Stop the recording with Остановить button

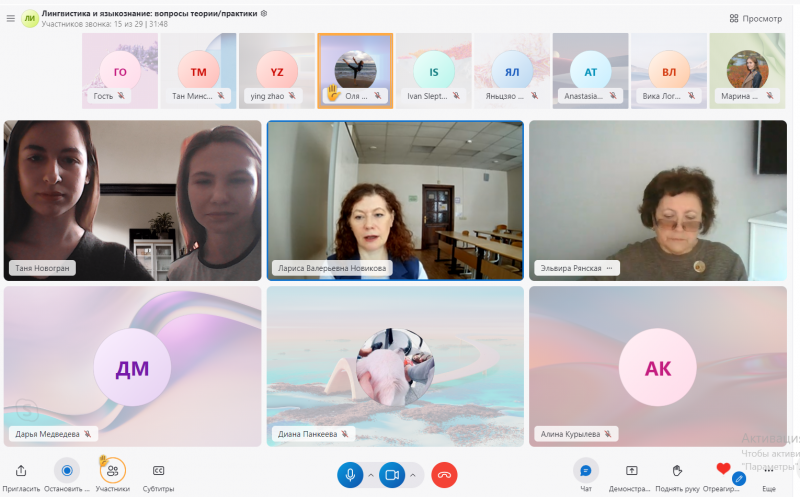(67, 470)
